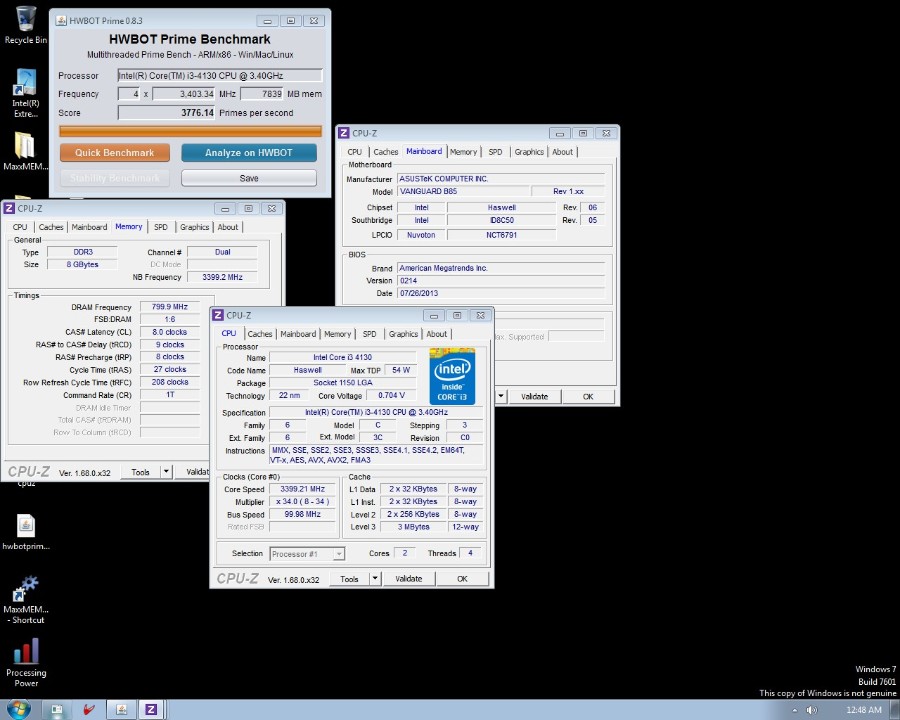Close the CPU-Z Mainboard window
The image size is (900, 720).
point(606,133)
